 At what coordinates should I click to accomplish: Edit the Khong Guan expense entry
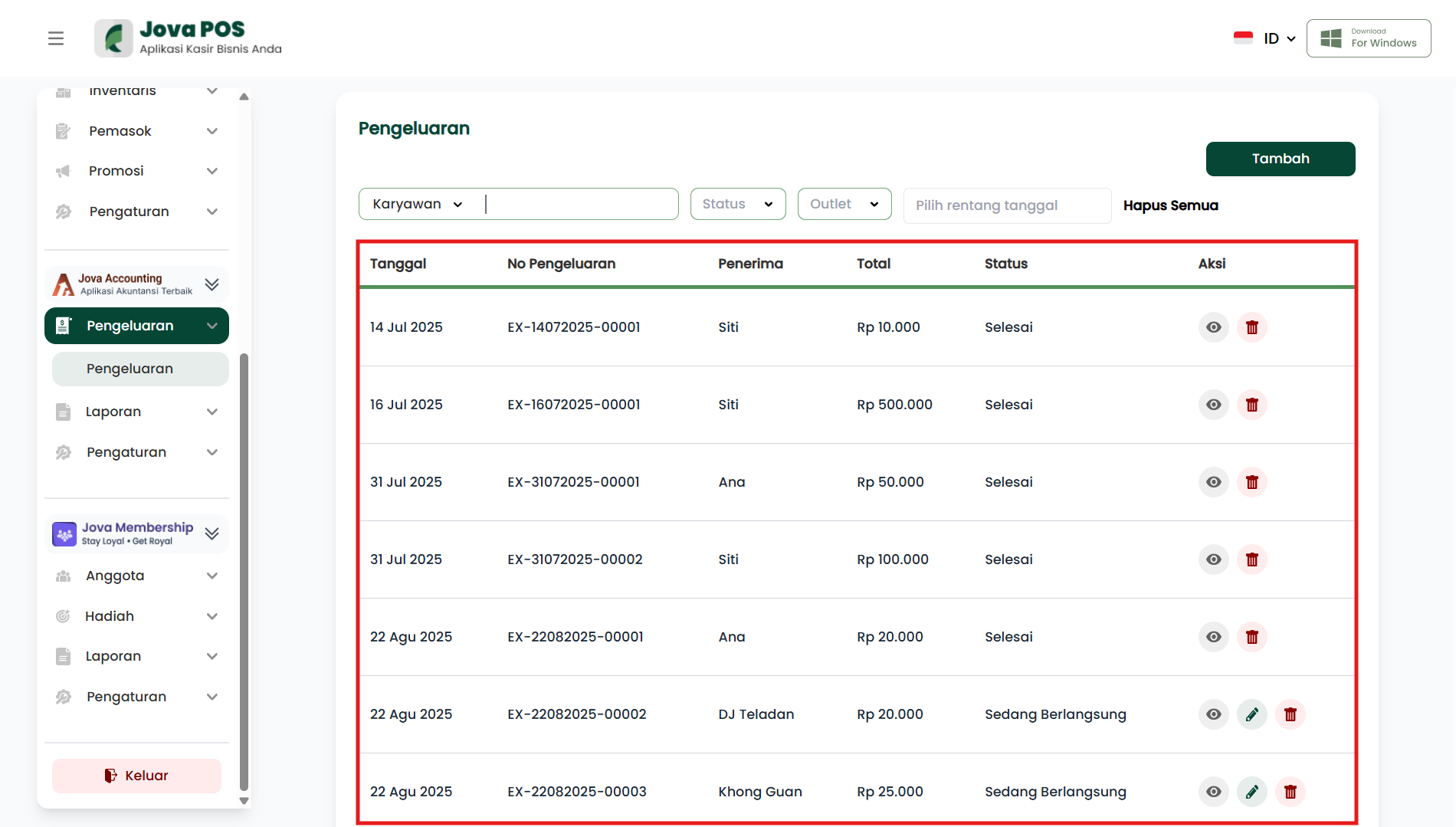point(1251,792)
